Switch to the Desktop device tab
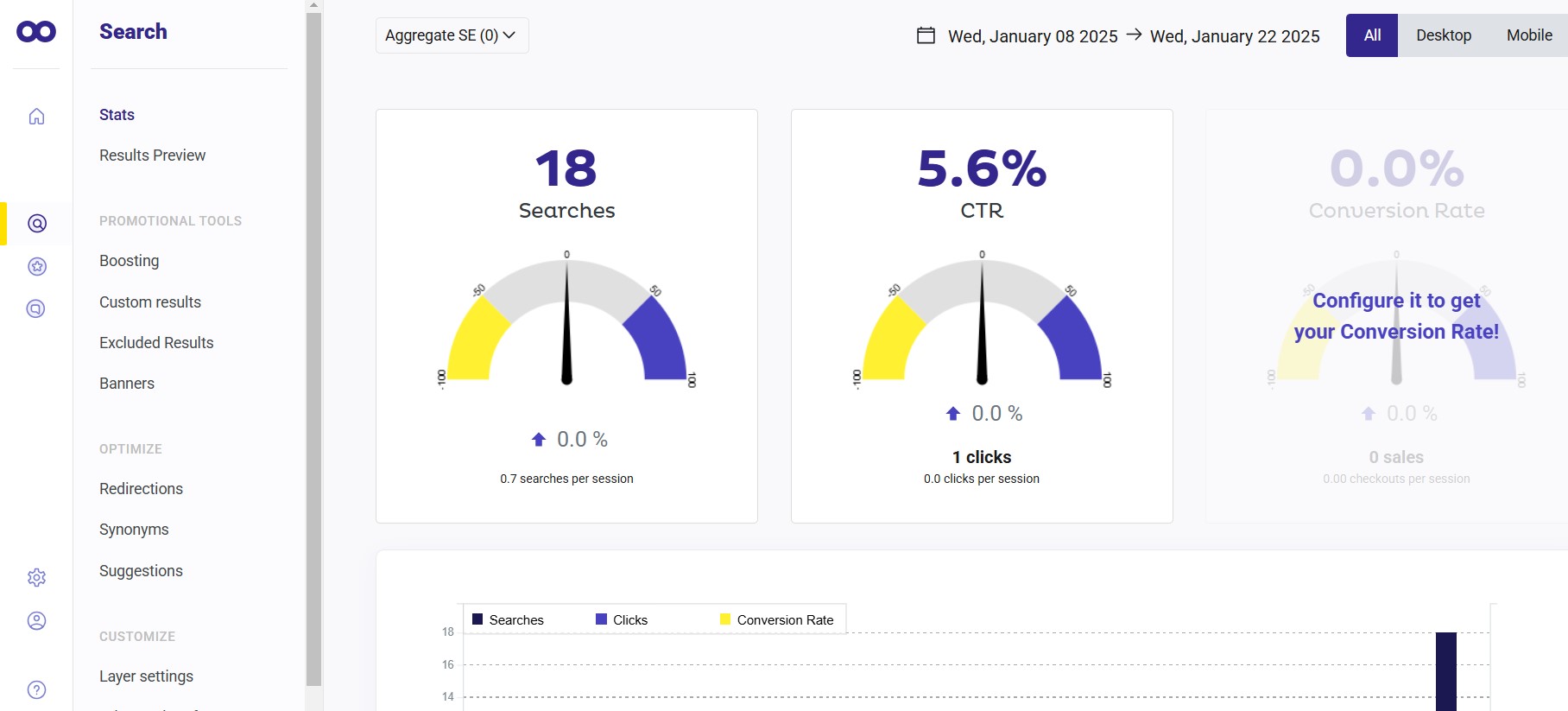1568x711 pixels. tap(1443, 35)
